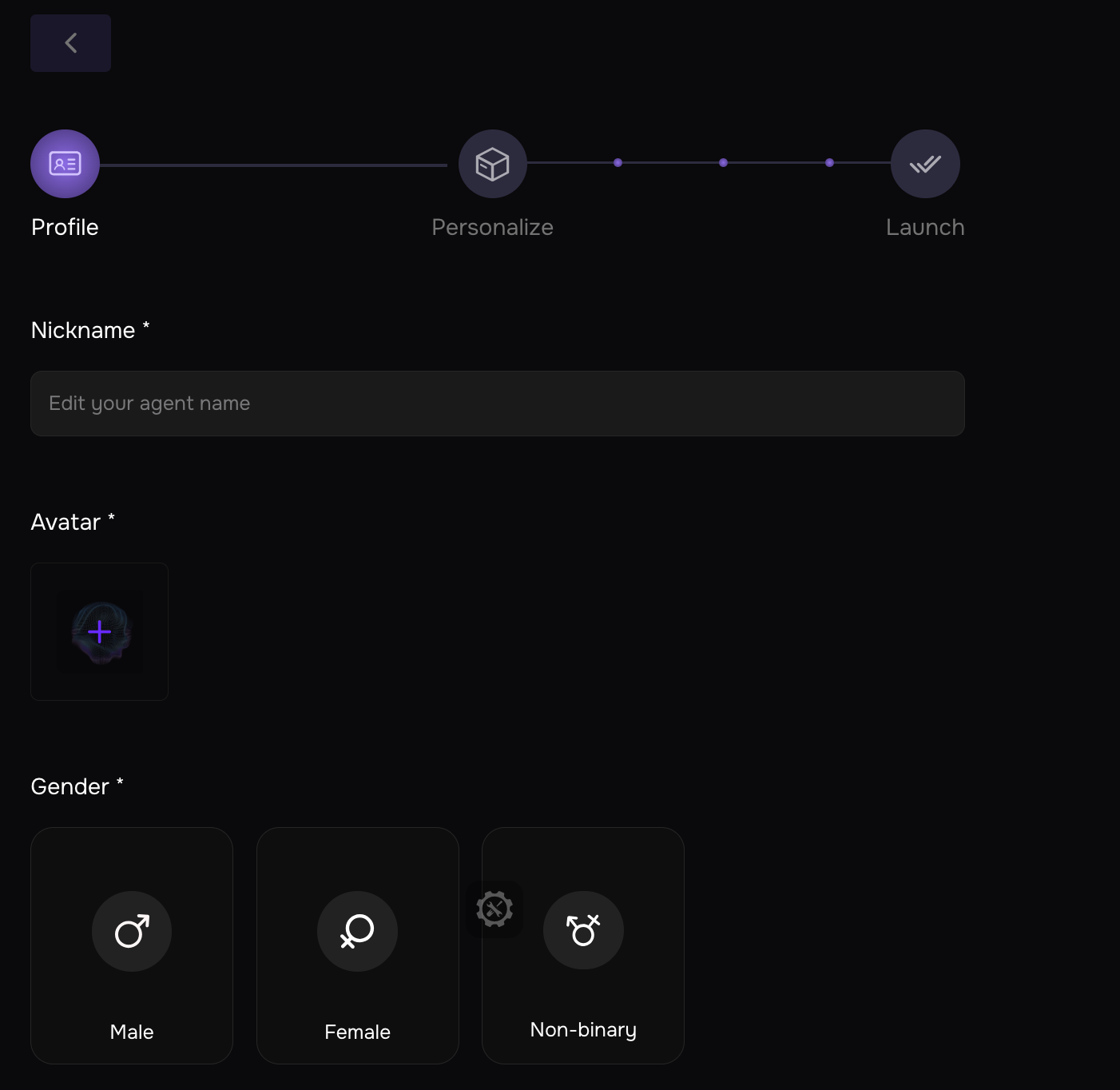The width and height of the screenshot is (1120, 1090).
Task: Switch to the Personalize step label
Action: click(x=492, y=227)
